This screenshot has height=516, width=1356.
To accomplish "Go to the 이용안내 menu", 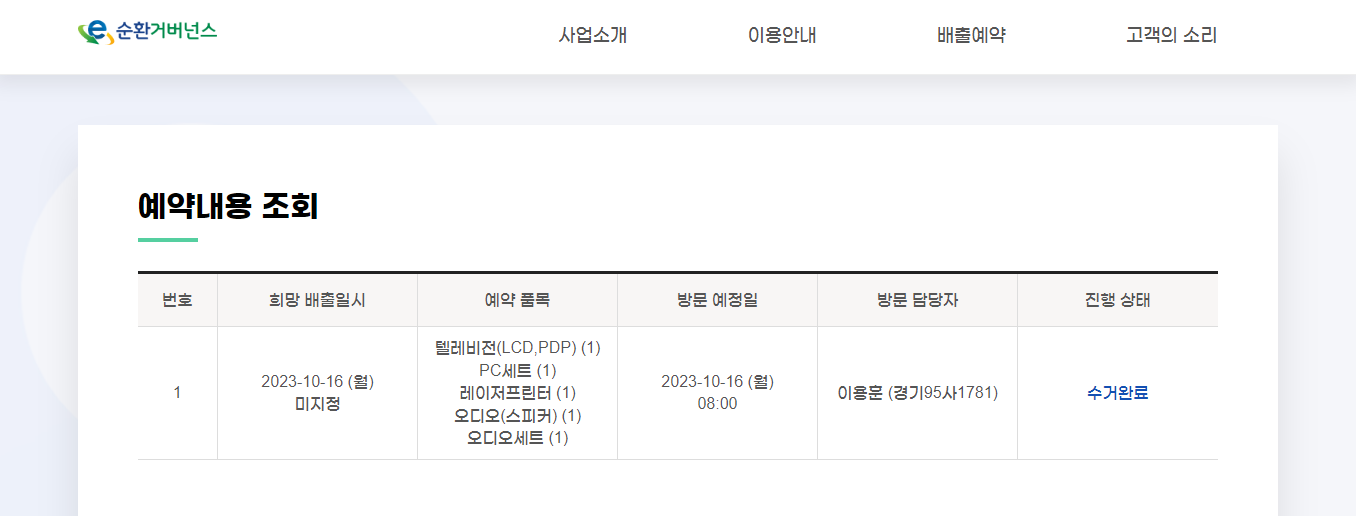I will (782, 36).
